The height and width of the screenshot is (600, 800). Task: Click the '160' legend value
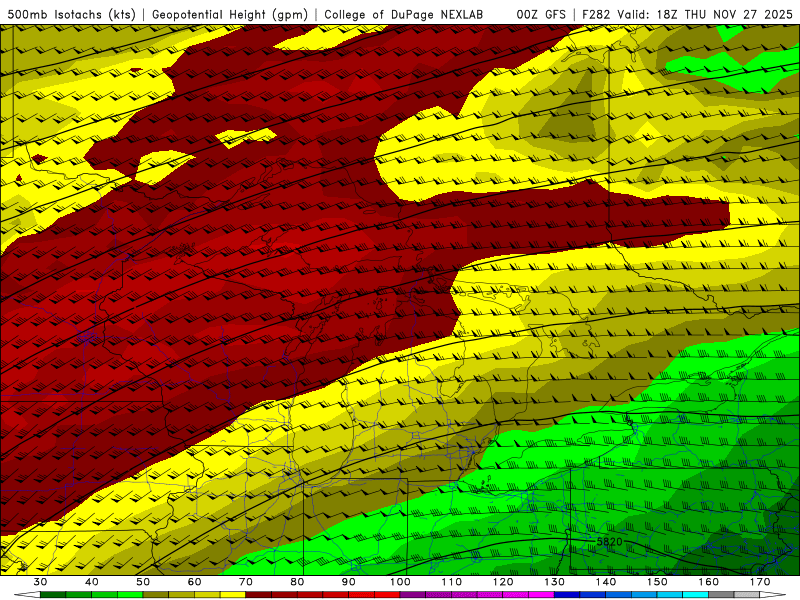pyautogui.click(x=709, y=582)
